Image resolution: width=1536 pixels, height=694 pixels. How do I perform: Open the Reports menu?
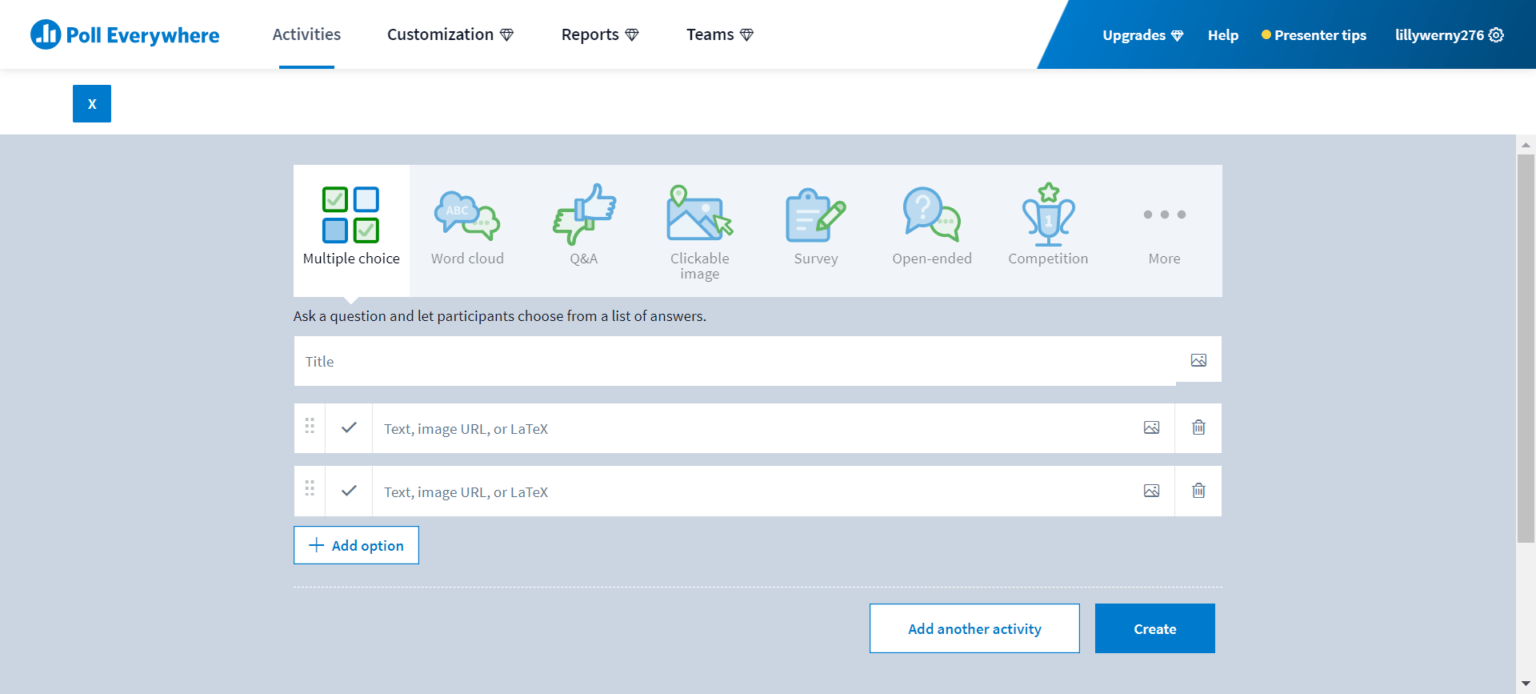pyautogui.click(x=600, y=35)
